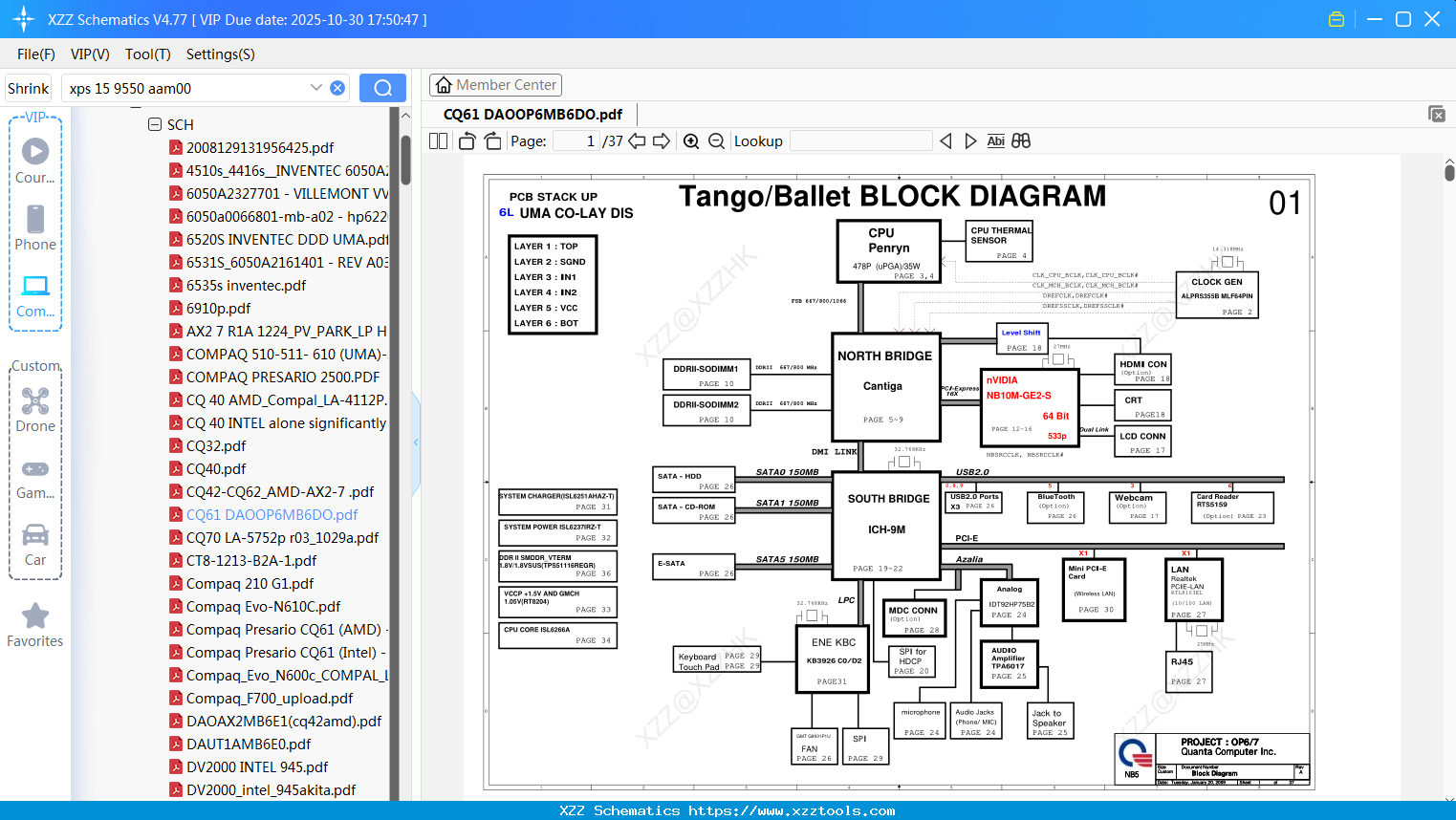Expand the search history dropdown arrow
Screen dimensions: 1456x820
(315, 88)
